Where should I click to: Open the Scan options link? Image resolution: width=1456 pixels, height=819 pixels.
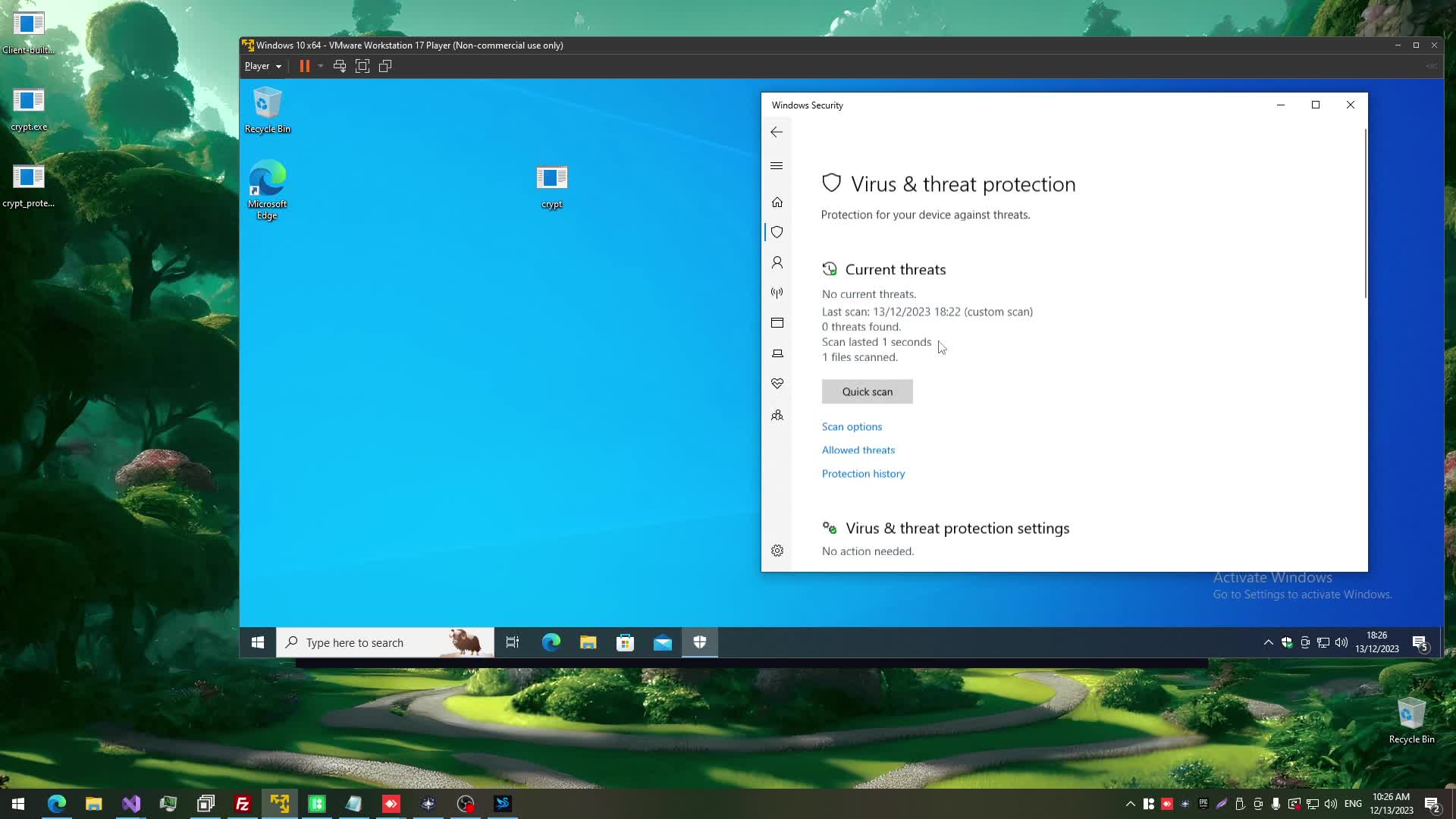tap(852, 426)
